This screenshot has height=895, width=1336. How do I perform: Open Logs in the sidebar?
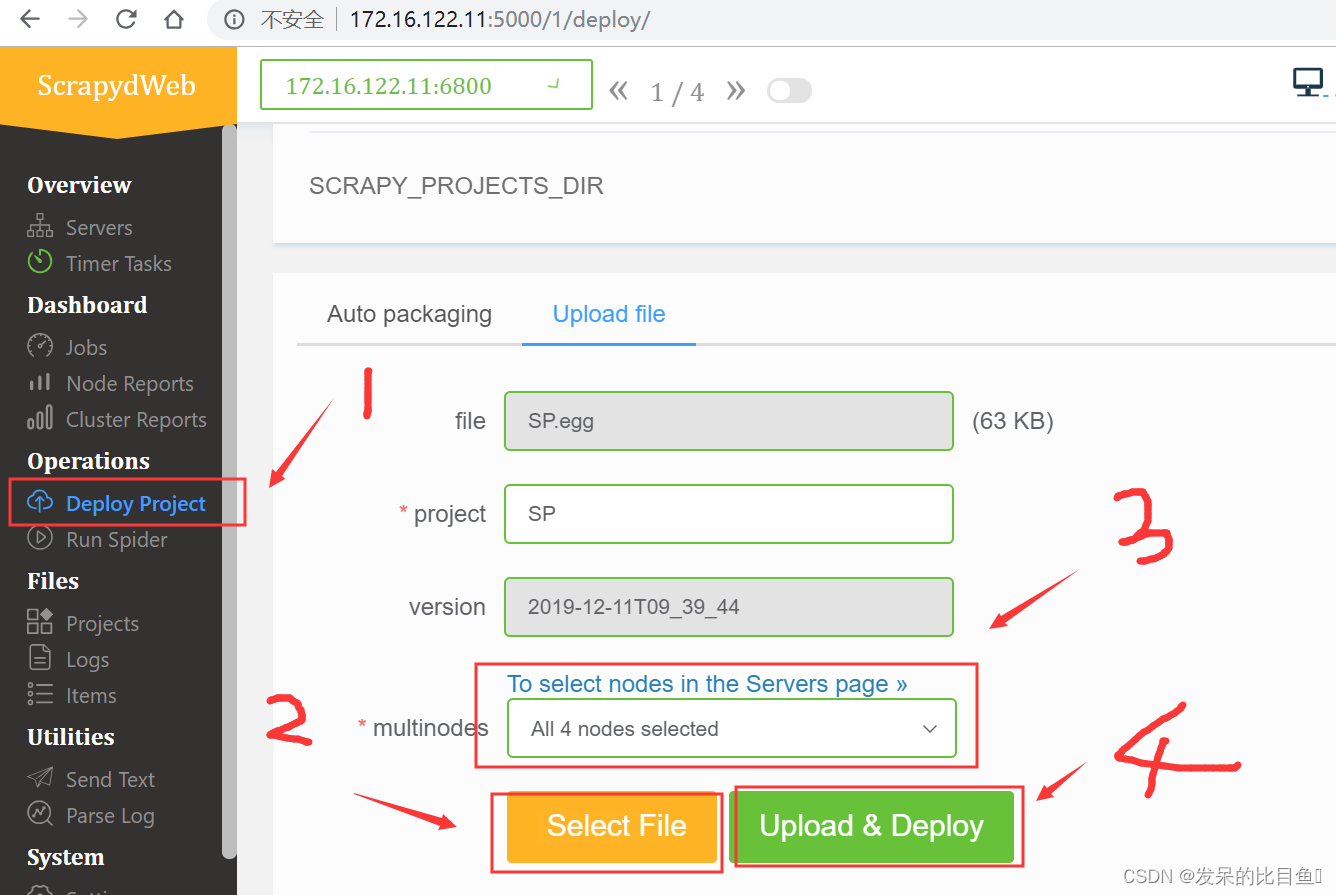88,660
